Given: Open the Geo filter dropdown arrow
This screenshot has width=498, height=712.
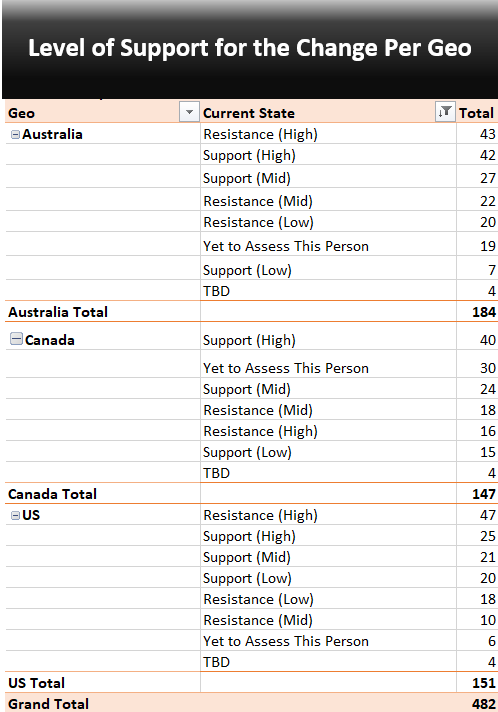Looking at the screenshot, I should coord(189,112).
